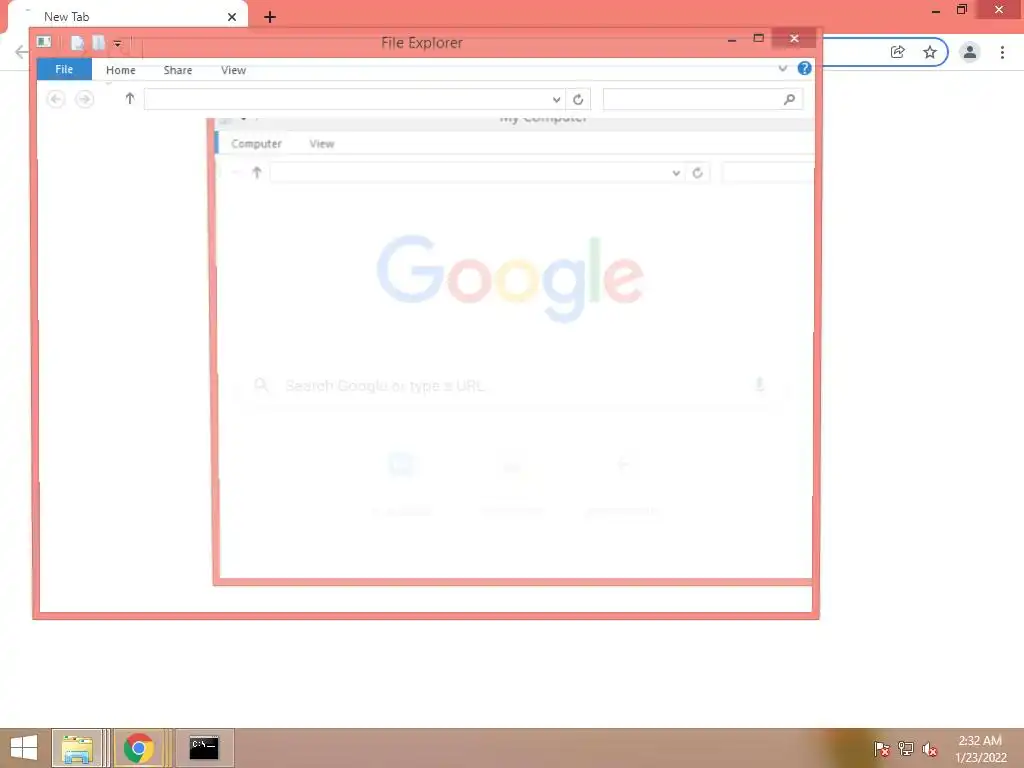Open the View tab in My Computer window
The width and height of the screenshot is (1024, 768).
coord(321,144)
